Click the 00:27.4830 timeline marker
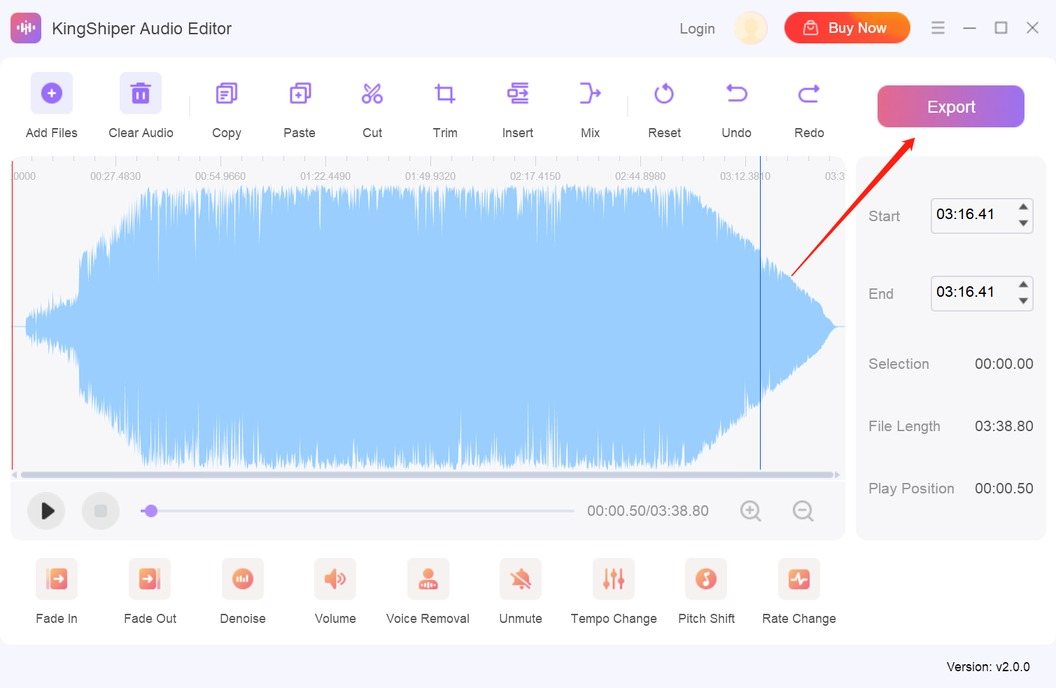 (x=116, y=176)
